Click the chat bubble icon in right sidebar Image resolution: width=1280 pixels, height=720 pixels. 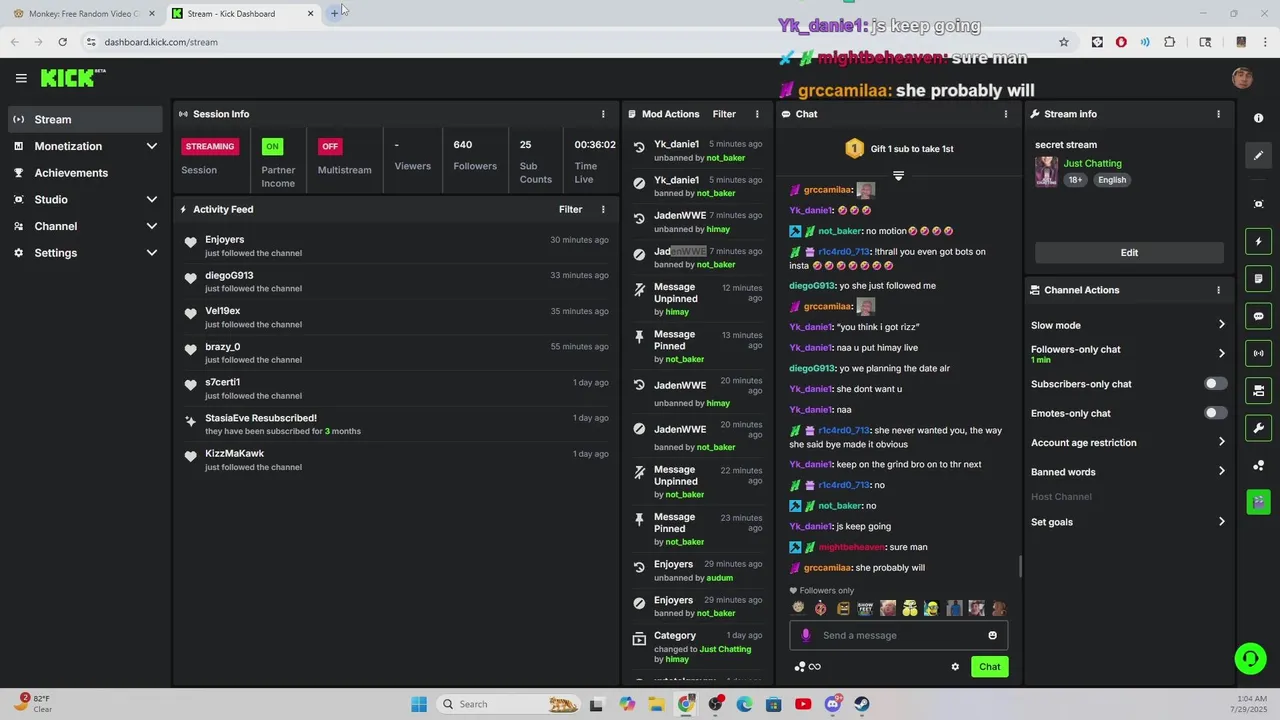pyautogui.click(x=1258, y=316)
